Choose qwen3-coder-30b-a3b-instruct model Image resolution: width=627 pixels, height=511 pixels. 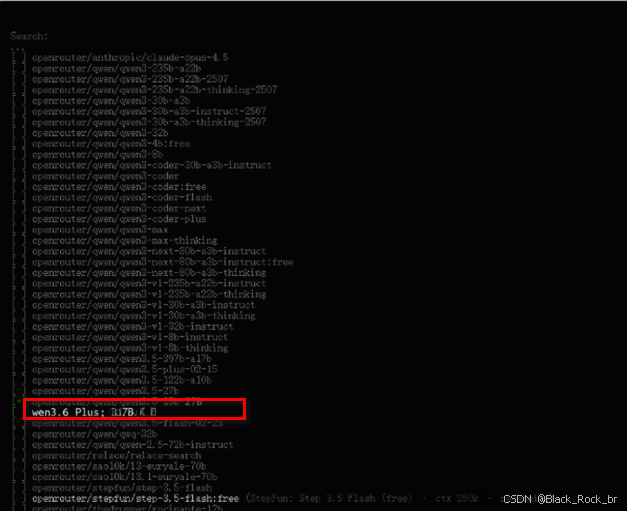pos(152,166)
